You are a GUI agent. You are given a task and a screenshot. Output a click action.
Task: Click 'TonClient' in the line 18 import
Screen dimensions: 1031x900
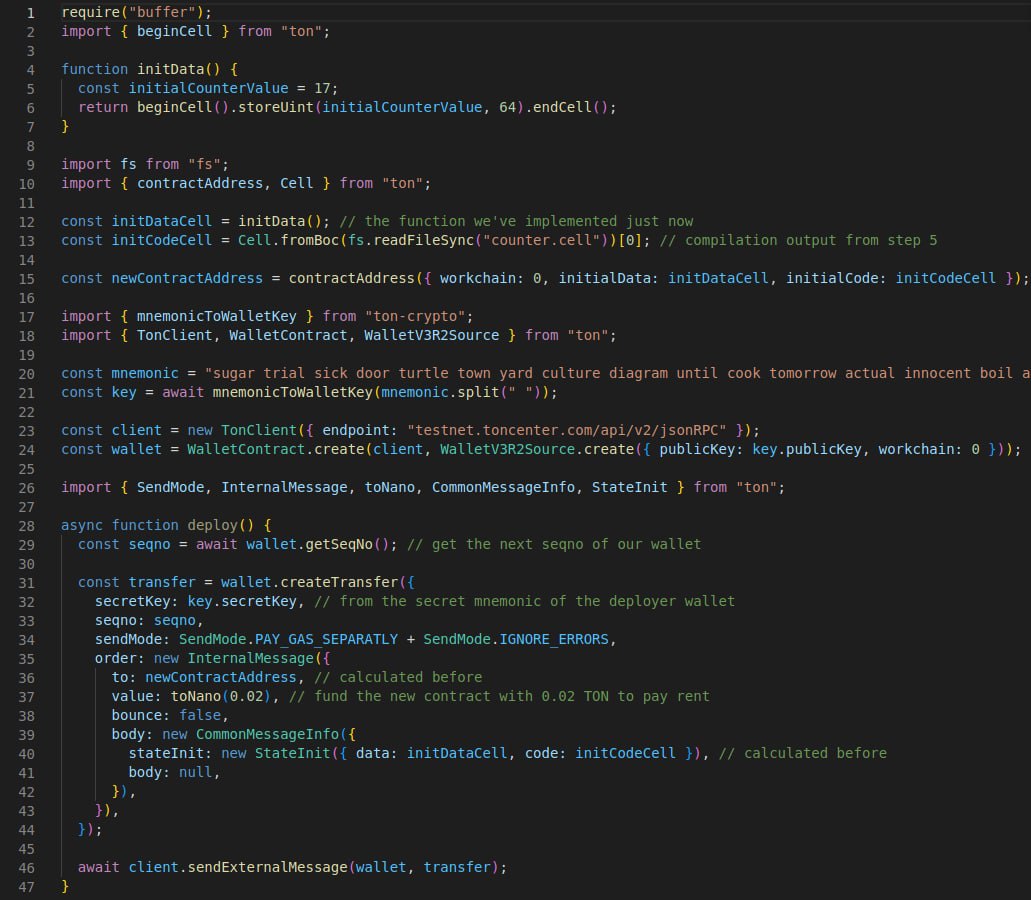tap(174, 336)
